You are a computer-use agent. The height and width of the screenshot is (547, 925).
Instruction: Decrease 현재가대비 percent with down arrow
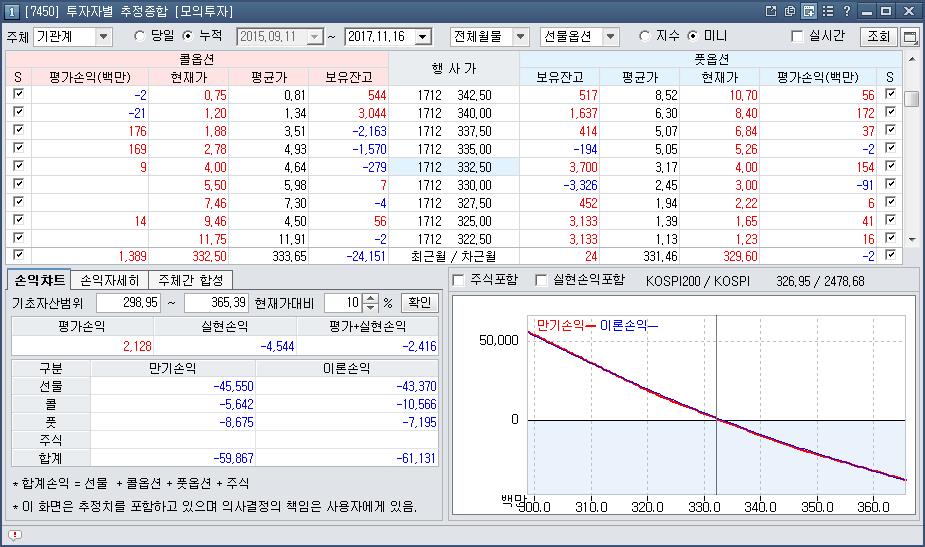coord(370,307)
